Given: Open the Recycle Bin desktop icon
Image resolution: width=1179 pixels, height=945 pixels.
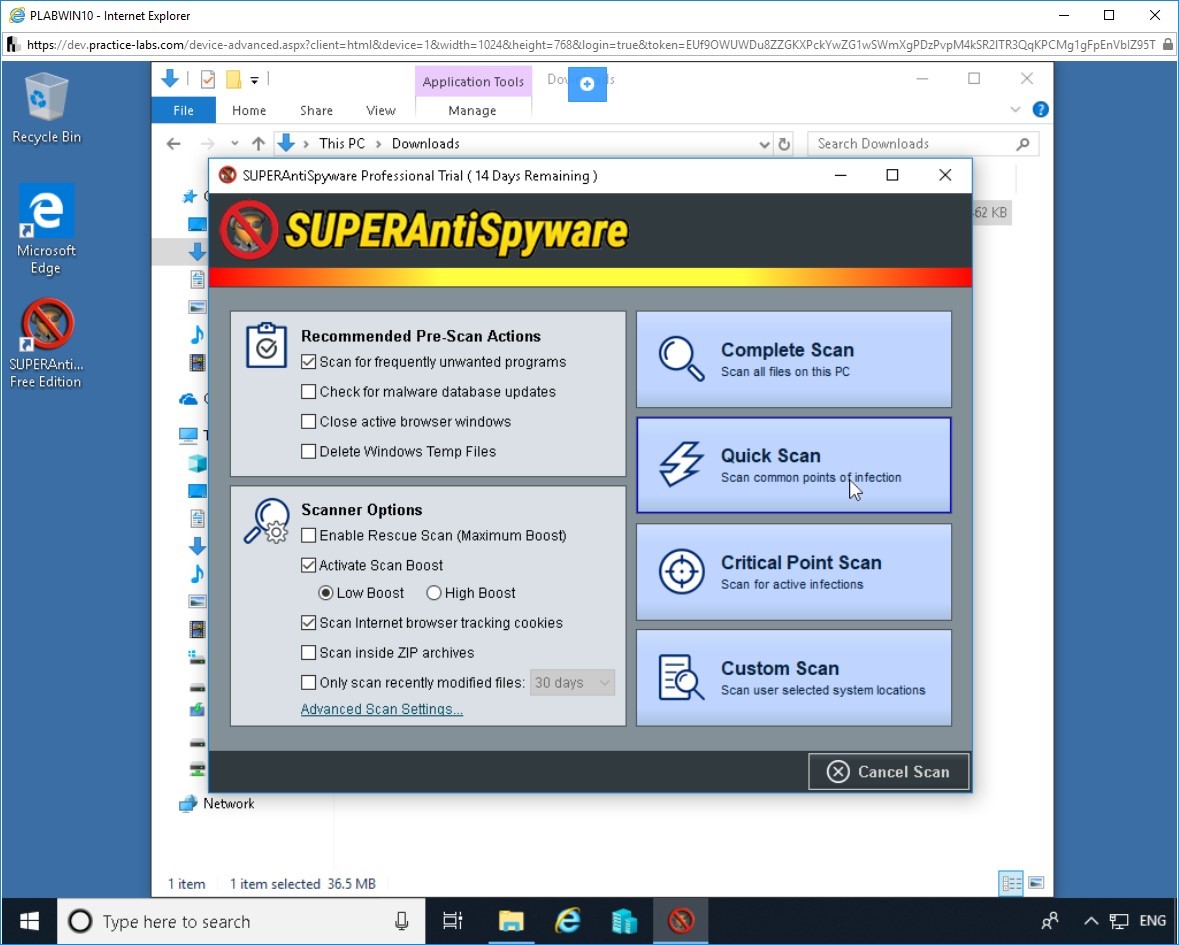Looking at the screenshot, I should pyautogui.click(x=47, y=108).
